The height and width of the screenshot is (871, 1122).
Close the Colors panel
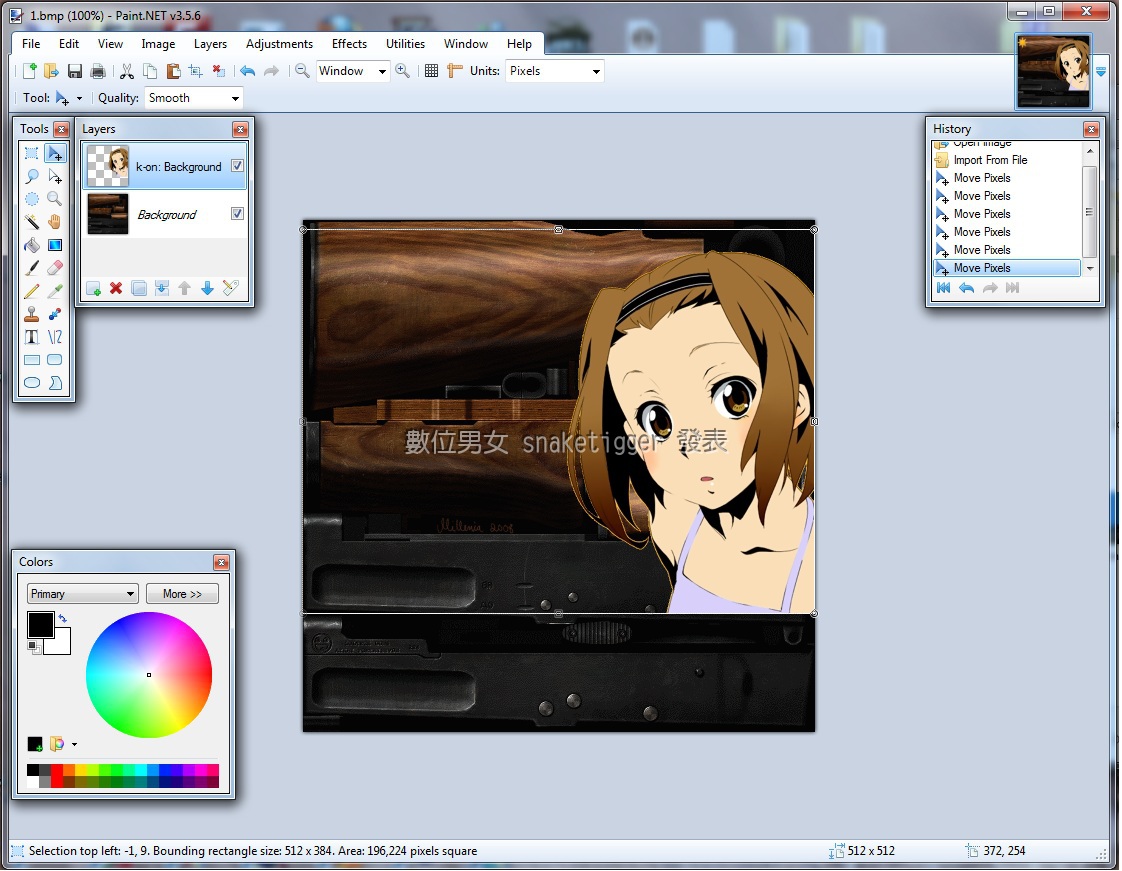pos(222,563)
